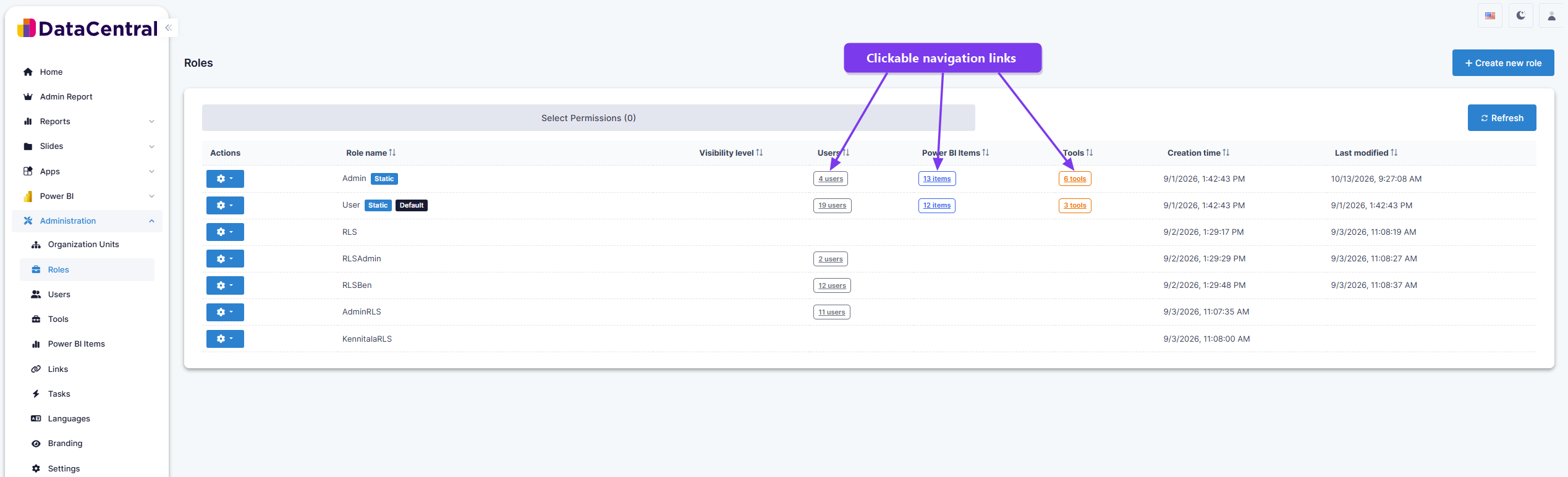Open the Select Permissions (0) filter
The width and height of the screenshot is (1568, 477).
(x=588, y=118)
